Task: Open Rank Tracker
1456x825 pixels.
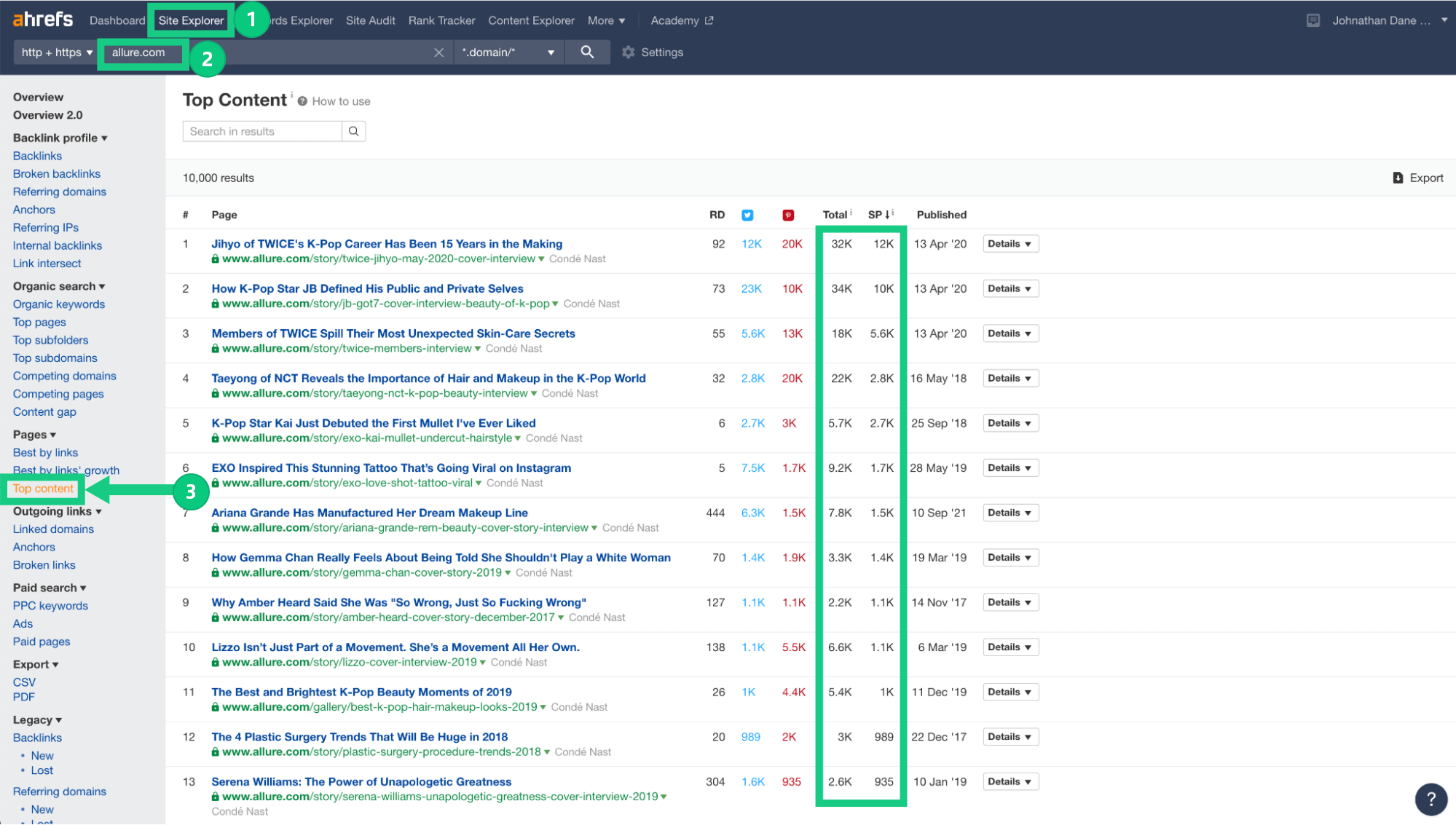Action: (441, 20)
